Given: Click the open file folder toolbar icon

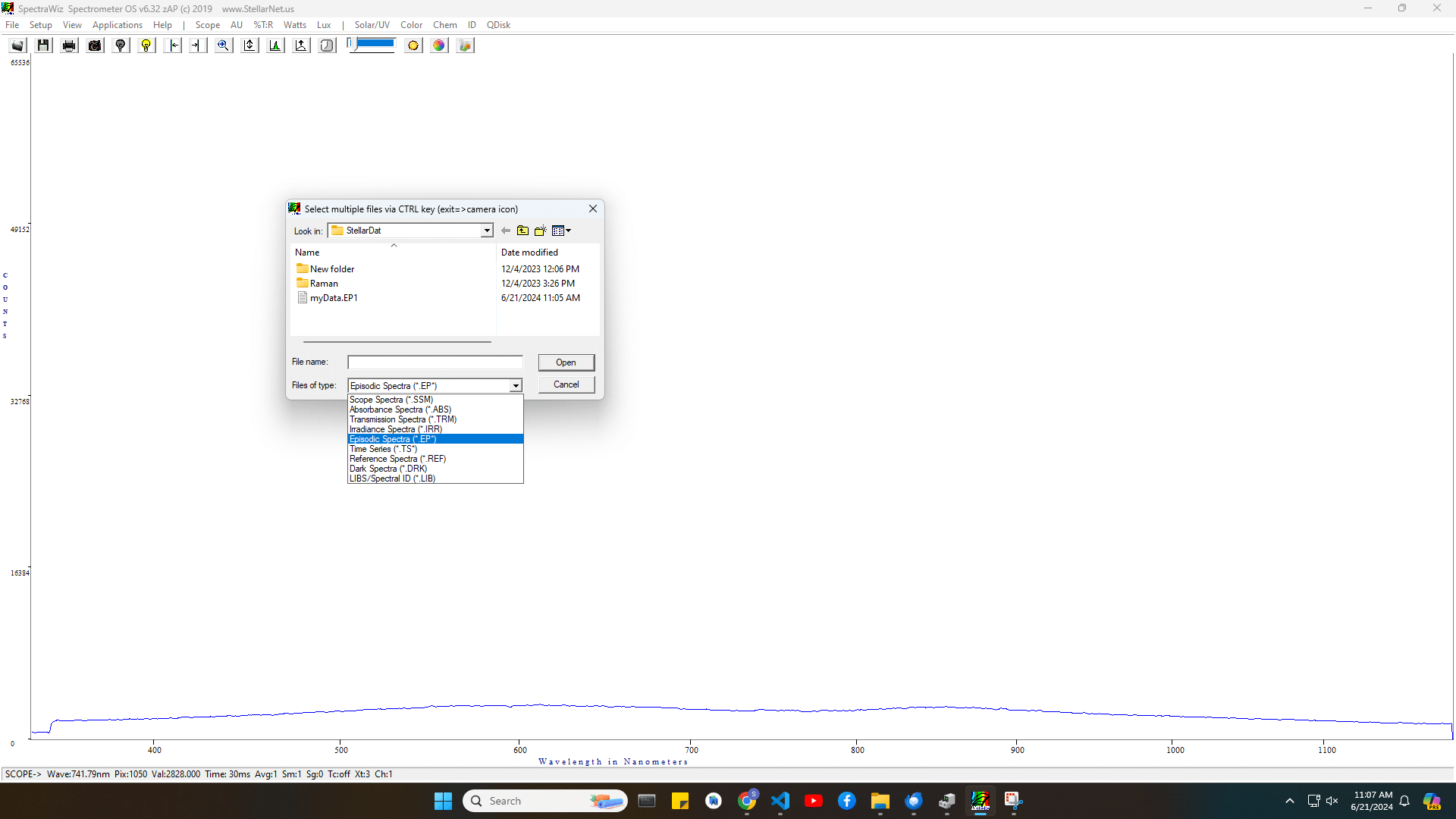Looking at the screenshot, I should point(17,45).
